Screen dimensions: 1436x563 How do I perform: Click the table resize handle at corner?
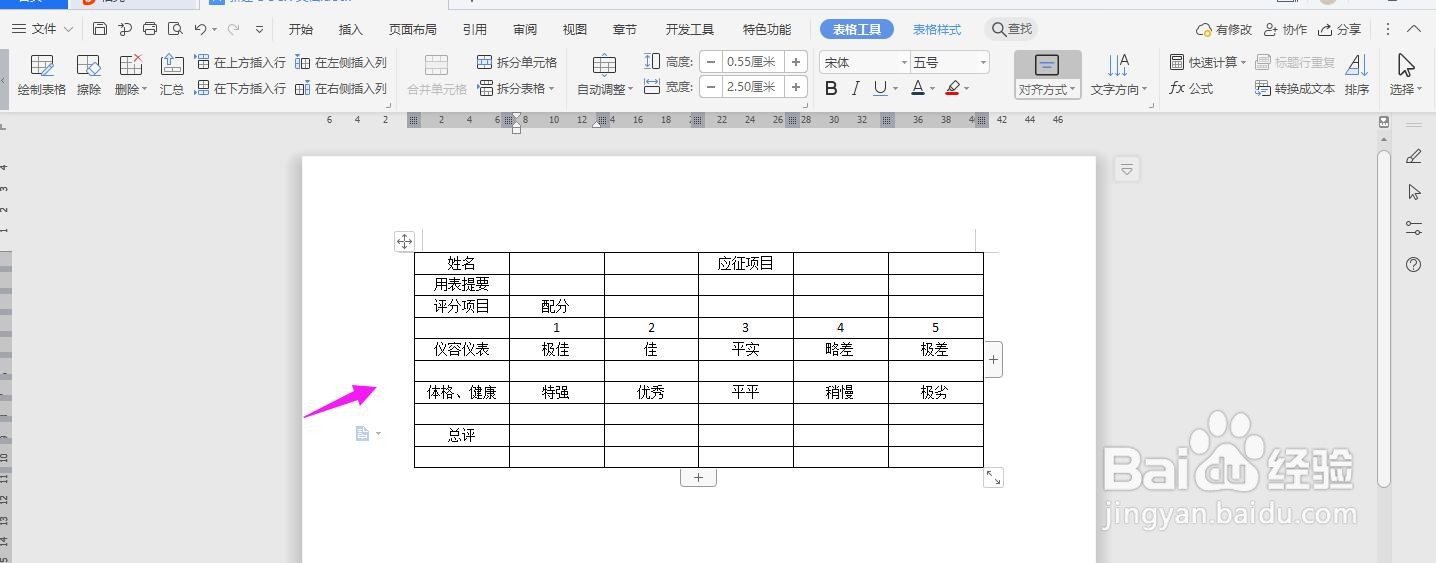(x=993, y=478)
